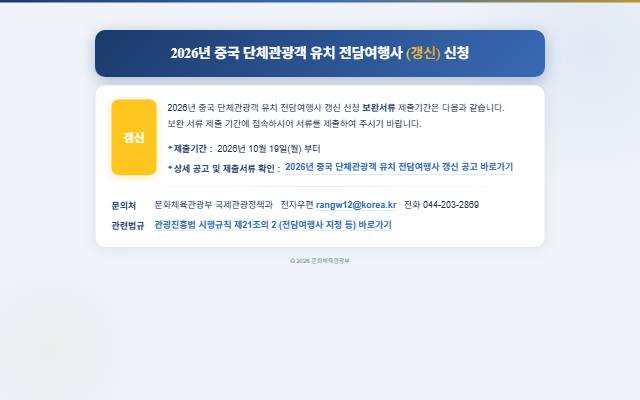Click the footer copyright © 2026 문화체육관광부
This screenshot has width=640, height=400.
pos(320,261)
